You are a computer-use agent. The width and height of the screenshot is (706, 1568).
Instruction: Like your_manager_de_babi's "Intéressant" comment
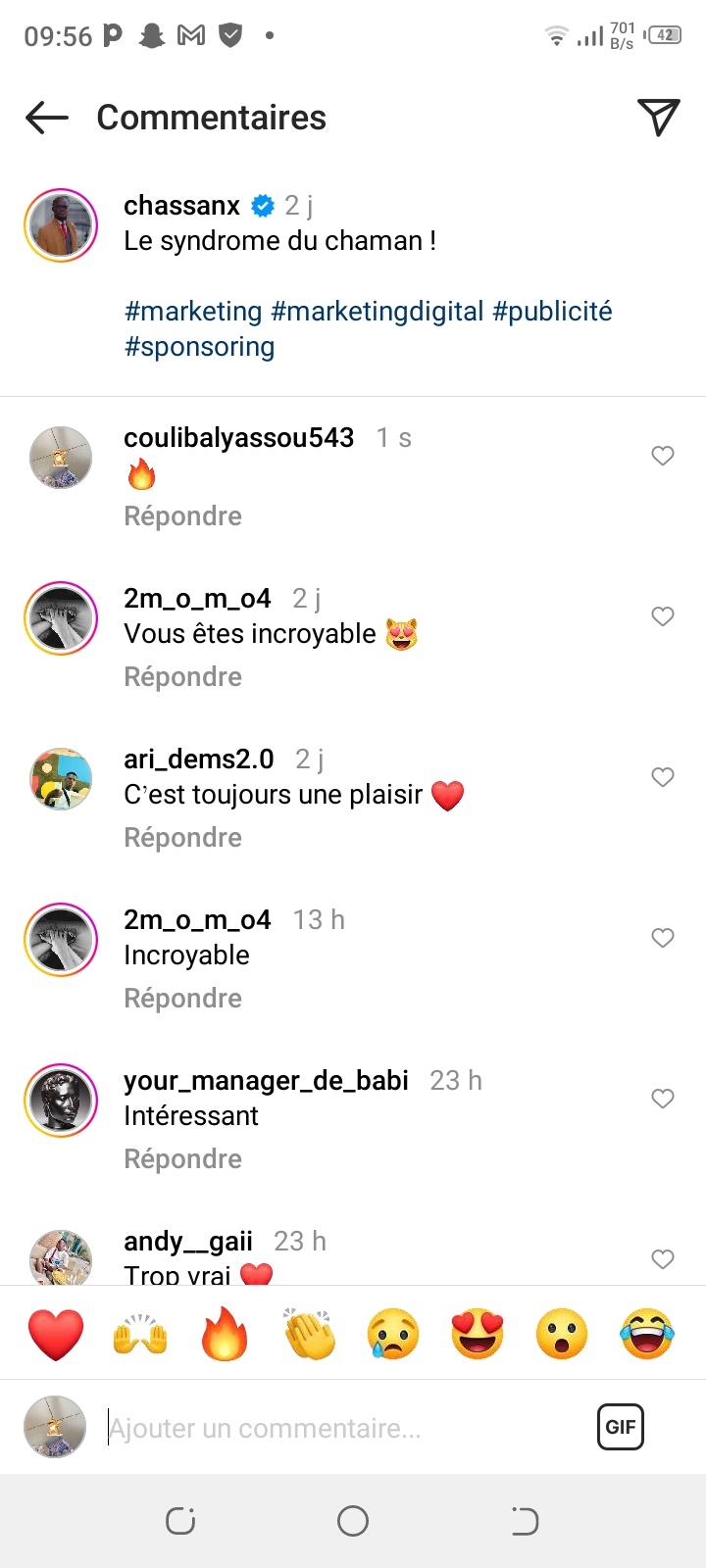[x=663, y=1099]
